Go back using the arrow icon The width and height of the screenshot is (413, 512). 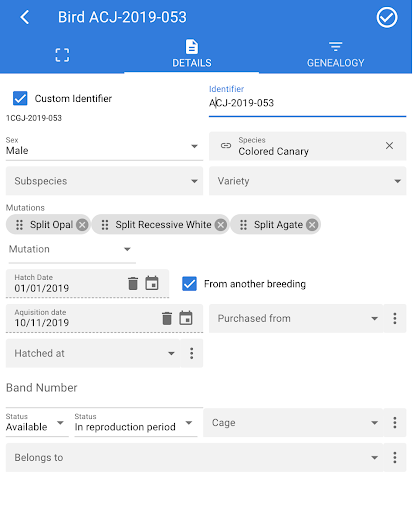[25, 17]
